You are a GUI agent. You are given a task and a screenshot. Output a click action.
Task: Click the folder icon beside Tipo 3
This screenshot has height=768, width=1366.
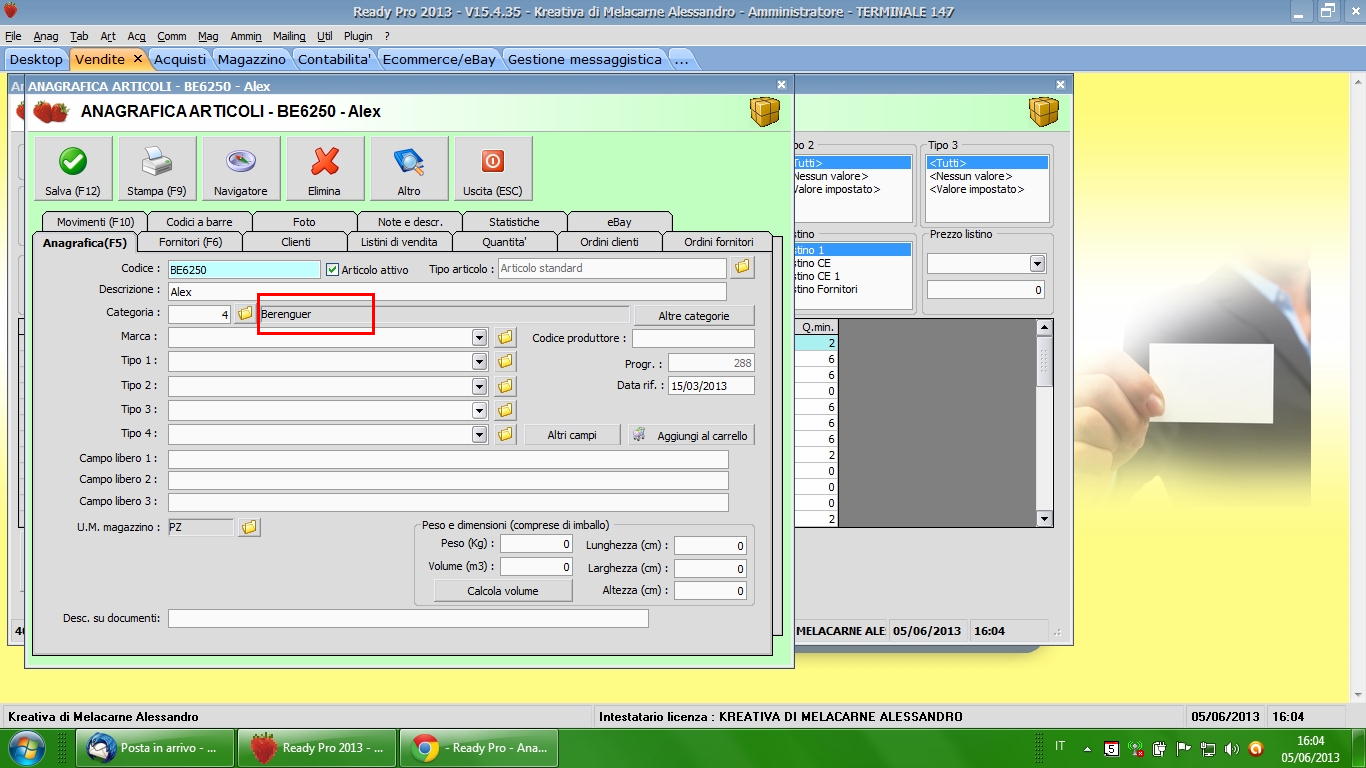(x=505, y=410)
